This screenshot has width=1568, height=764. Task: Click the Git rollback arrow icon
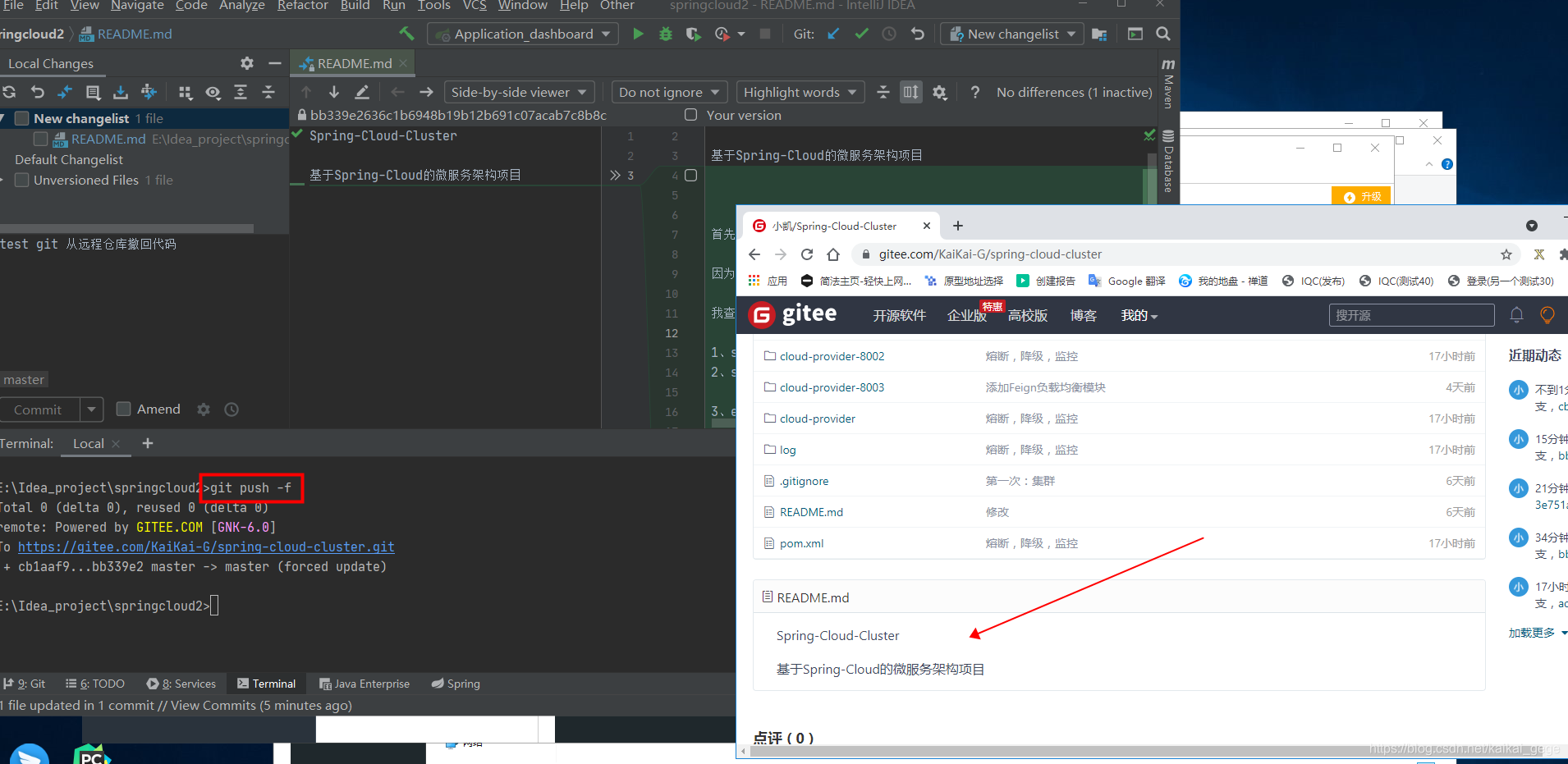pos(918,34)
